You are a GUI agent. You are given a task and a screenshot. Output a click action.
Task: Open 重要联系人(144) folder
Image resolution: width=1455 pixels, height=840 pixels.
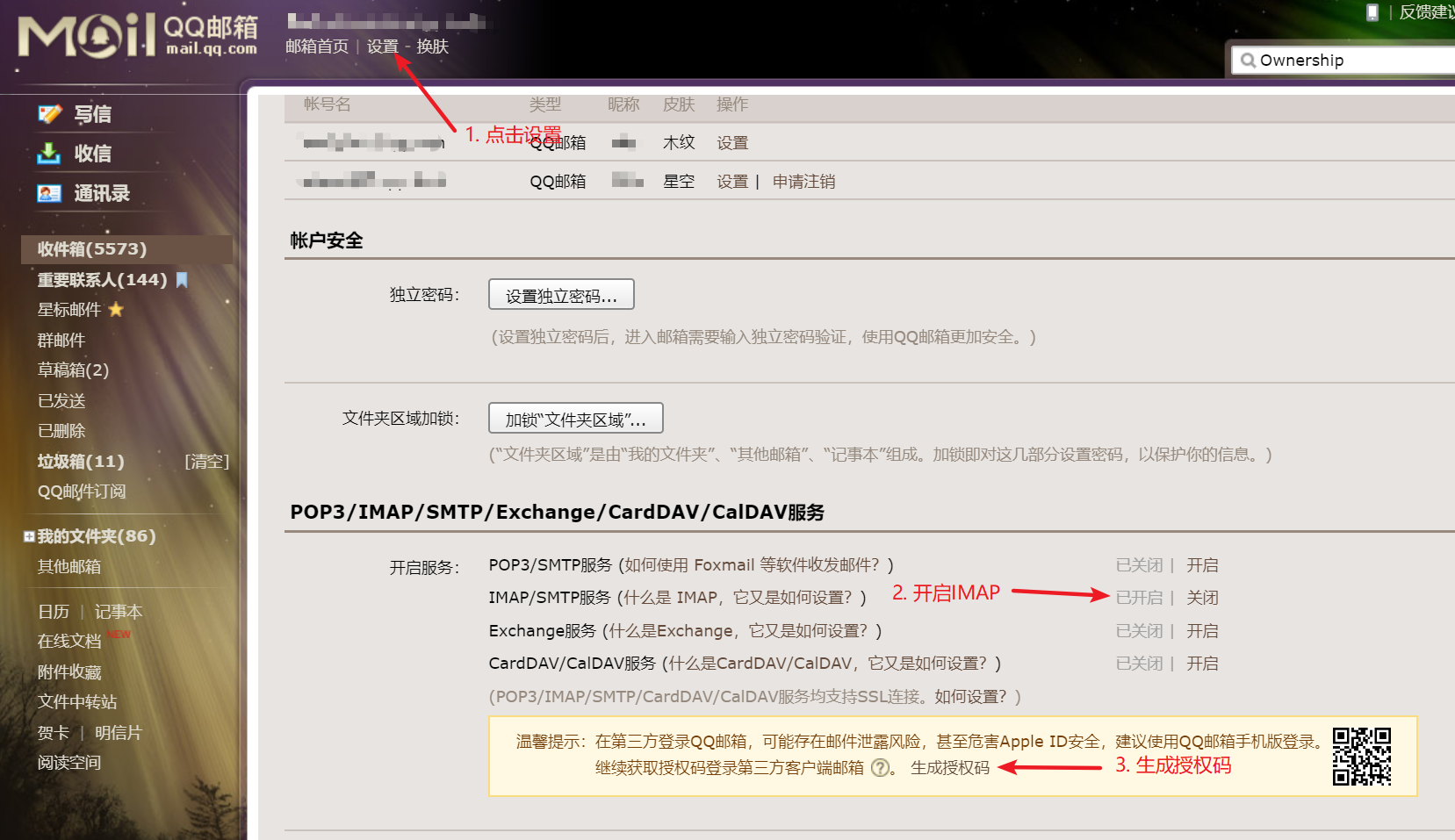[102, 280]
